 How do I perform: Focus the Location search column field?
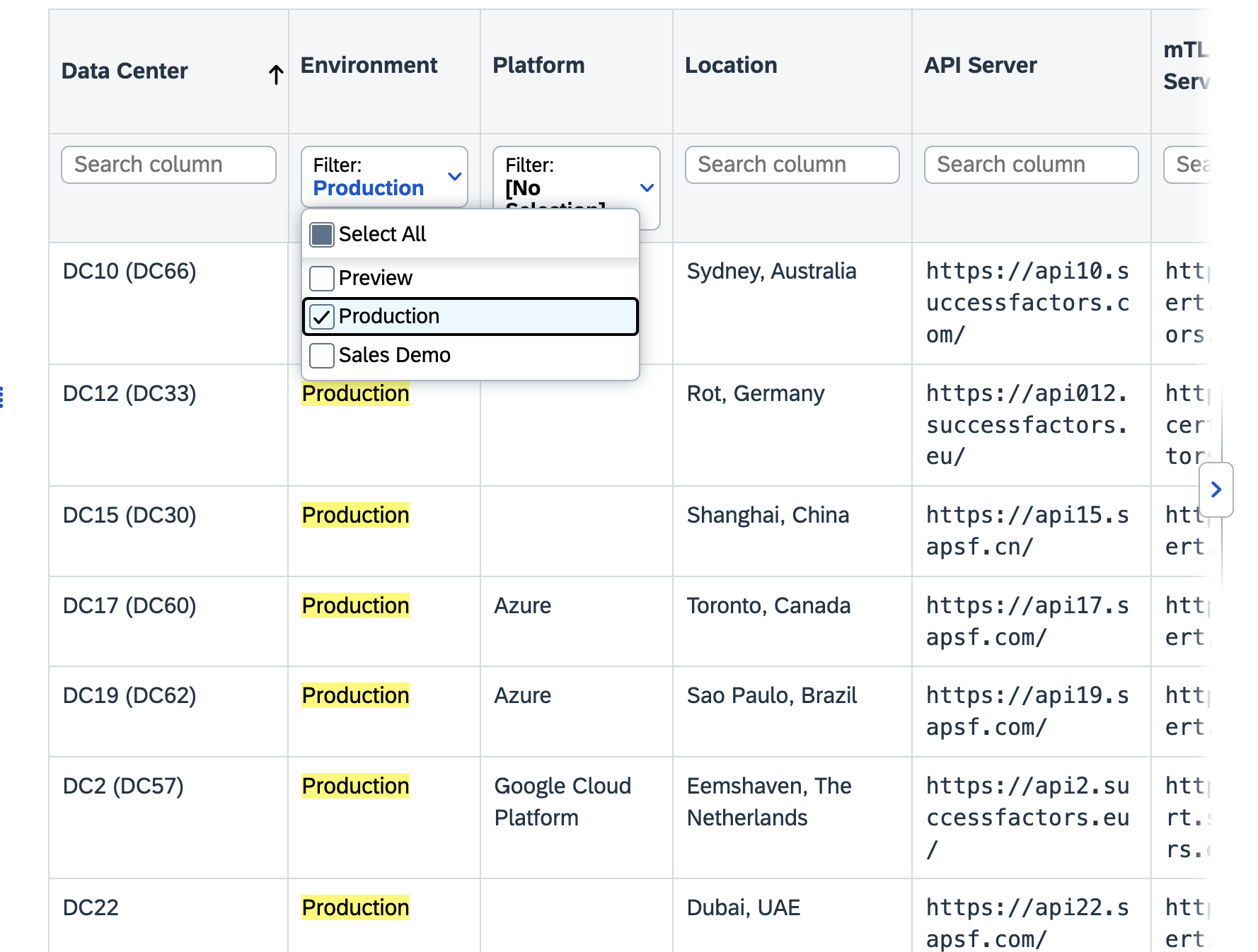[792, 165]
